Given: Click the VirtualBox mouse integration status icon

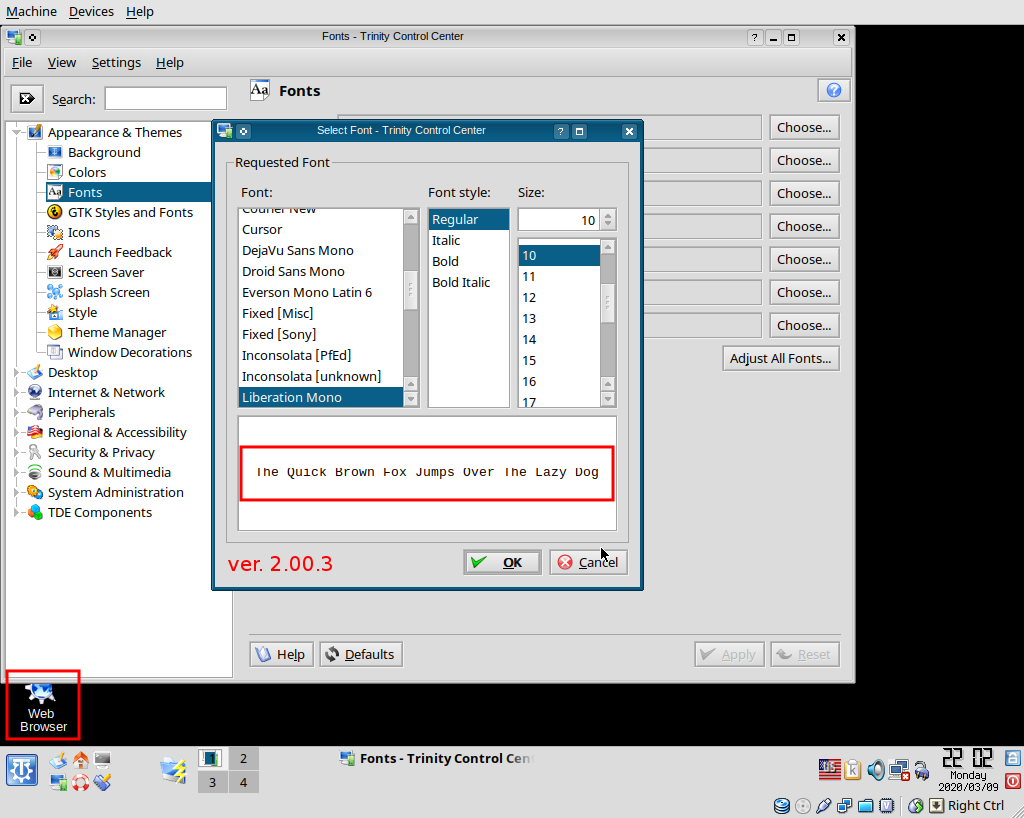Looking at the screenshot, I should (916, 806).
